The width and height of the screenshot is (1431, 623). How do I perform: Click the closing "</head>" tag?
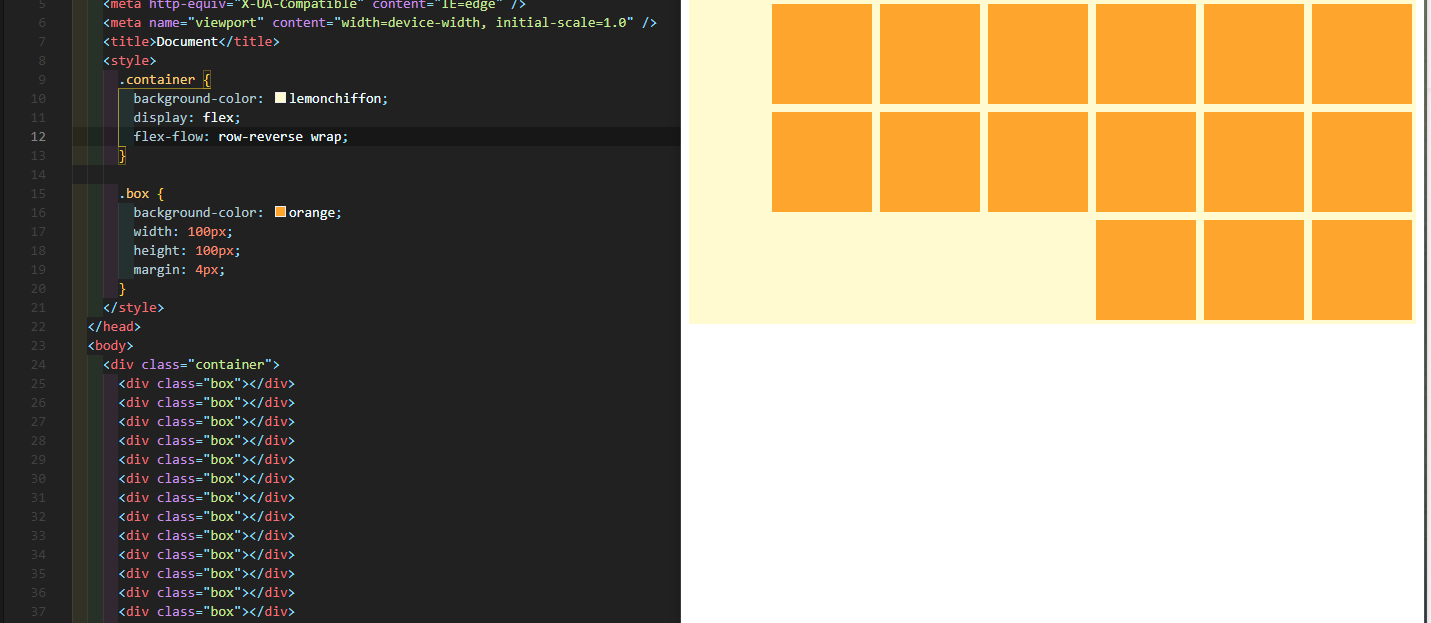click(114, 326)
